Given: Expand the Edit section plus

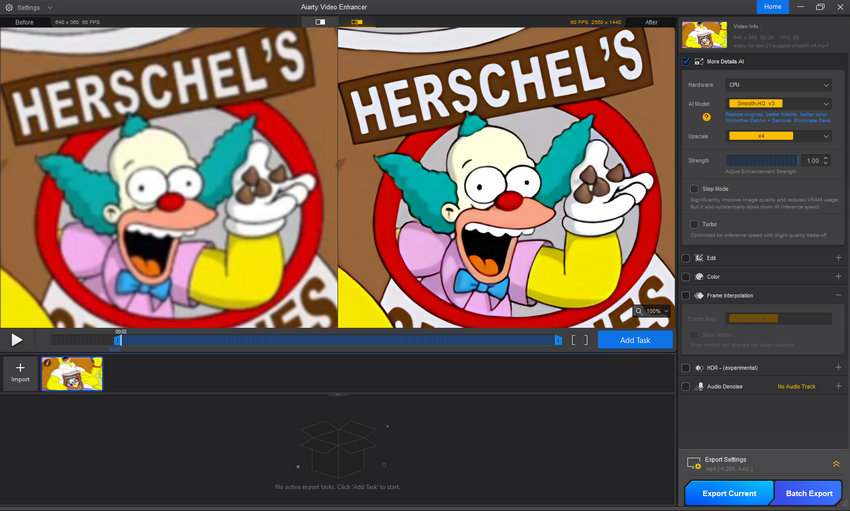Looking at the screenshot, I should tap(838, 258).
